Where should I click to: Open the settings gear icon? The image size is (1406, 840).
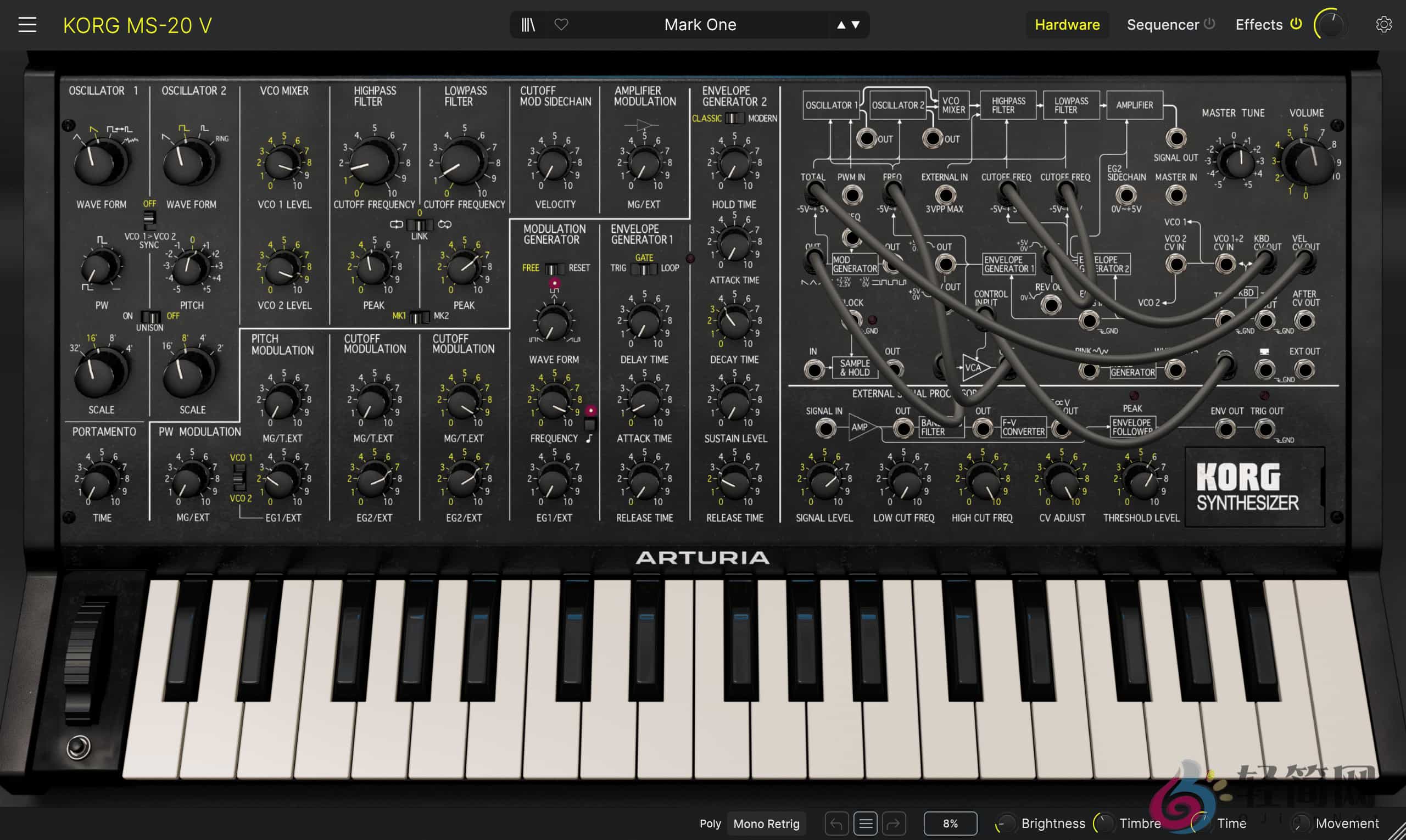tap(1384, 24)
